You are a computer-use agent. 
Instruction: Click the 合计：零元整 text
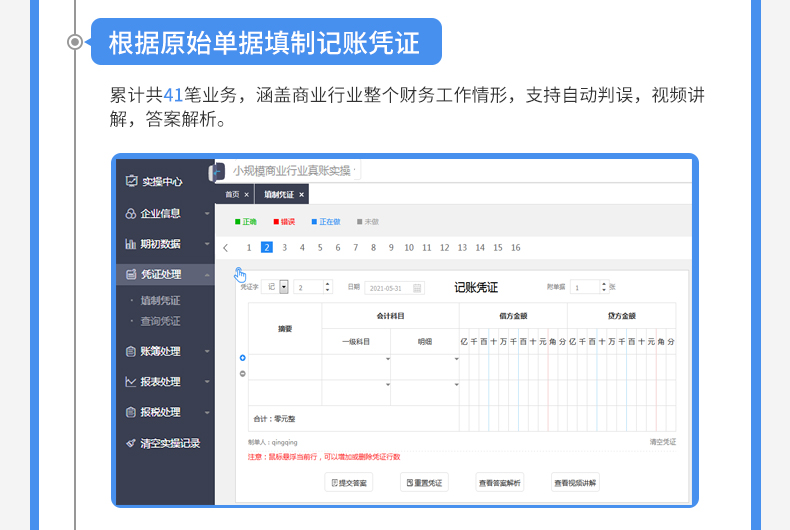tap(274, 419)
